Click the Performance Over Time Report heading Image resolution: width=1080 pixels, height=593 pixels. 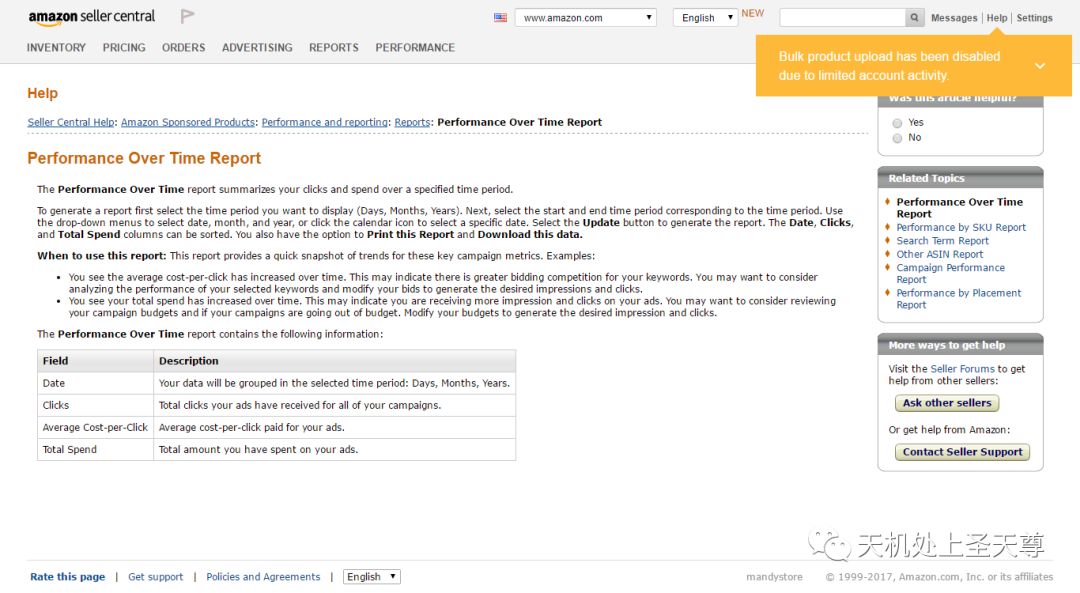[144, 158]
